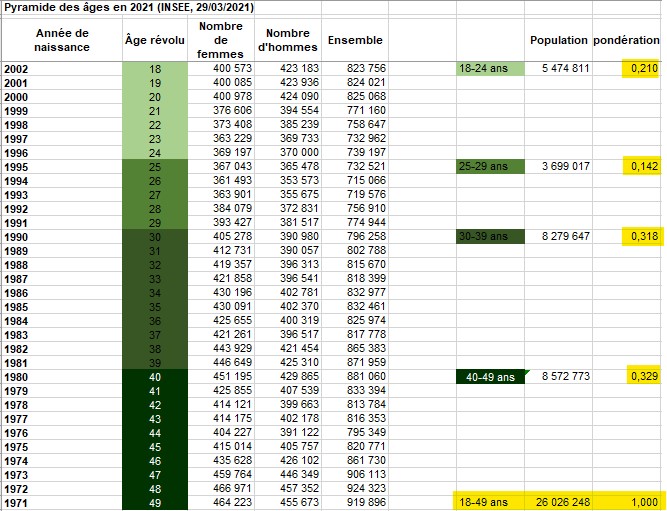
Task: Select the title cell 'Pyramide des âges en 2021'
Action: [129, 8]
